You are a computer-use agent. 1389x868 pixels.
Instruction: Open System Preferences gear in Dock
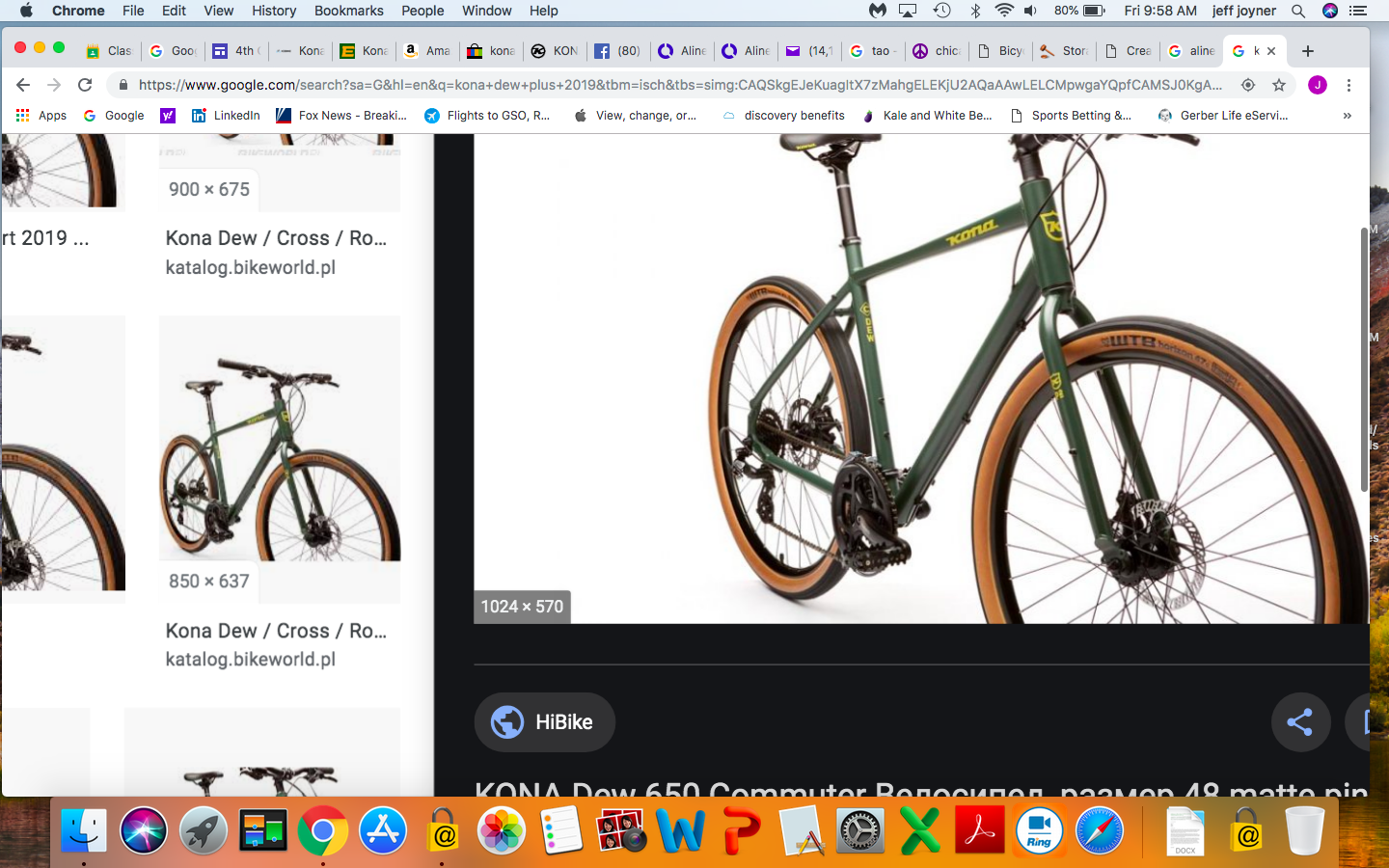860,830
